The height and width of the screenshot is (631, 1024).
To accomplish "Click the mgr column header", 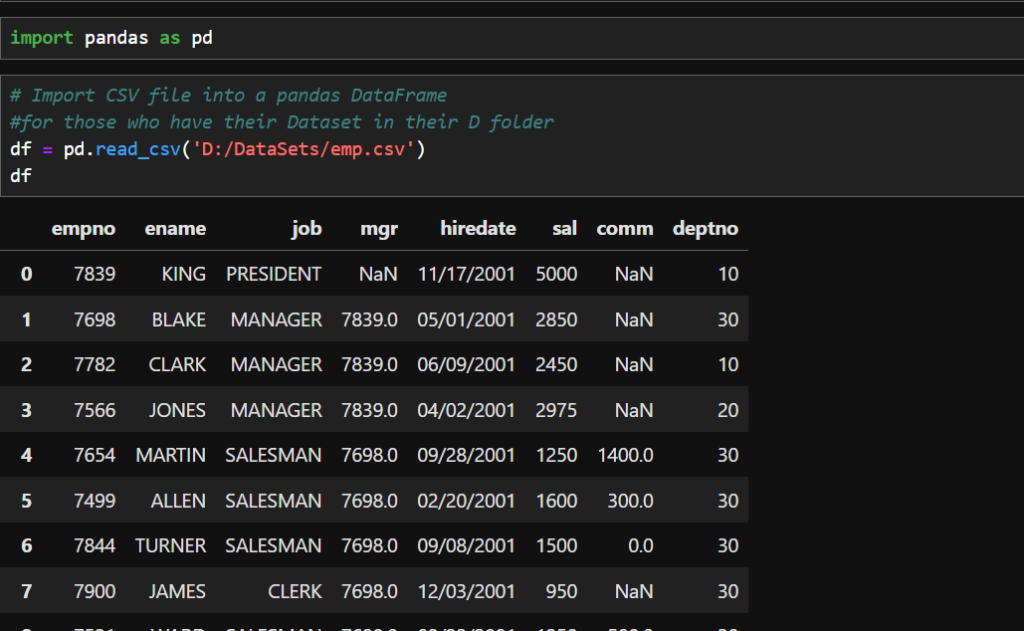I will (379, 228).
